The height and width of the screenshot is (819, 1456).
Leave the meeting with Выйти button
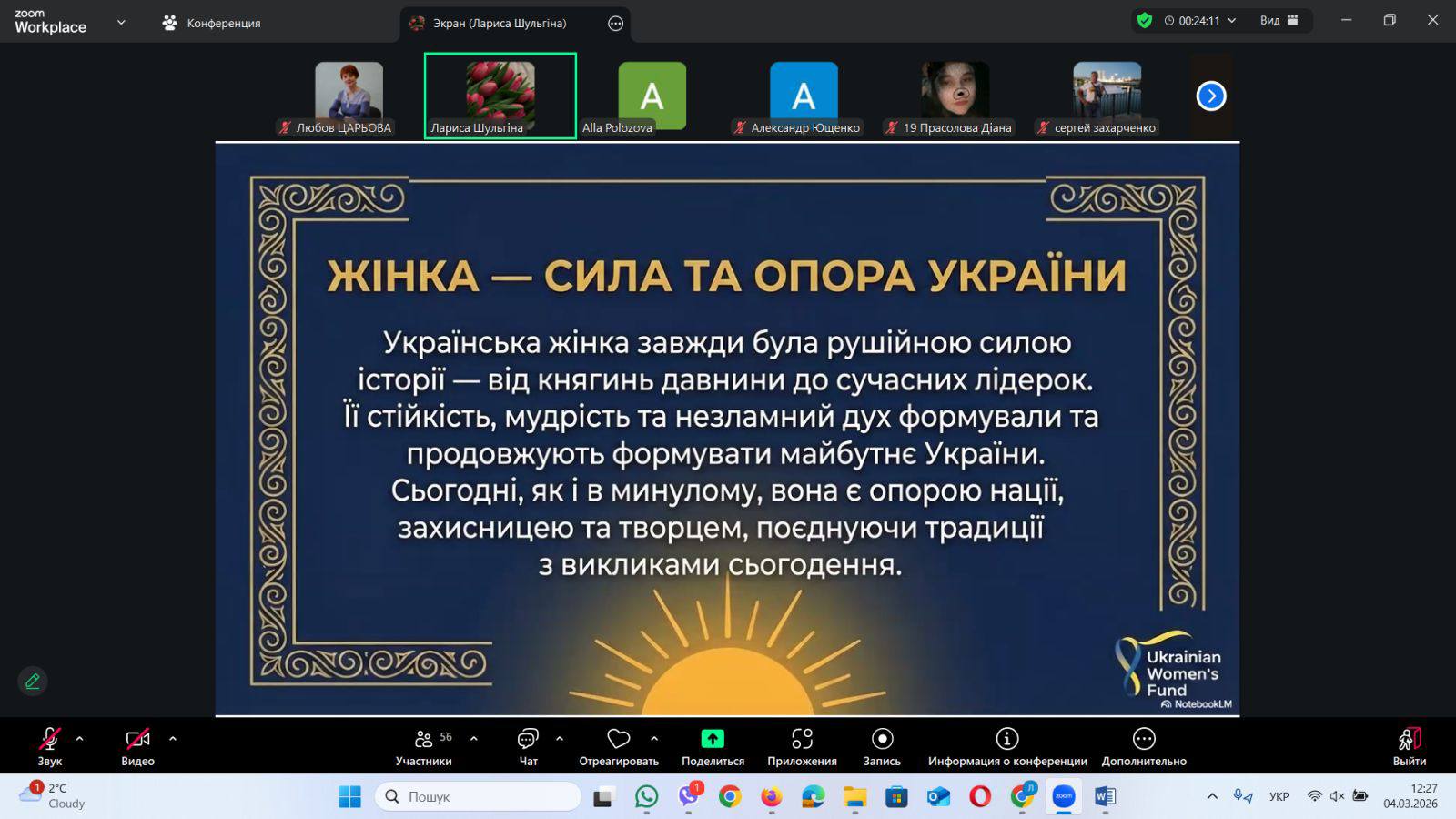point(1409,746)
